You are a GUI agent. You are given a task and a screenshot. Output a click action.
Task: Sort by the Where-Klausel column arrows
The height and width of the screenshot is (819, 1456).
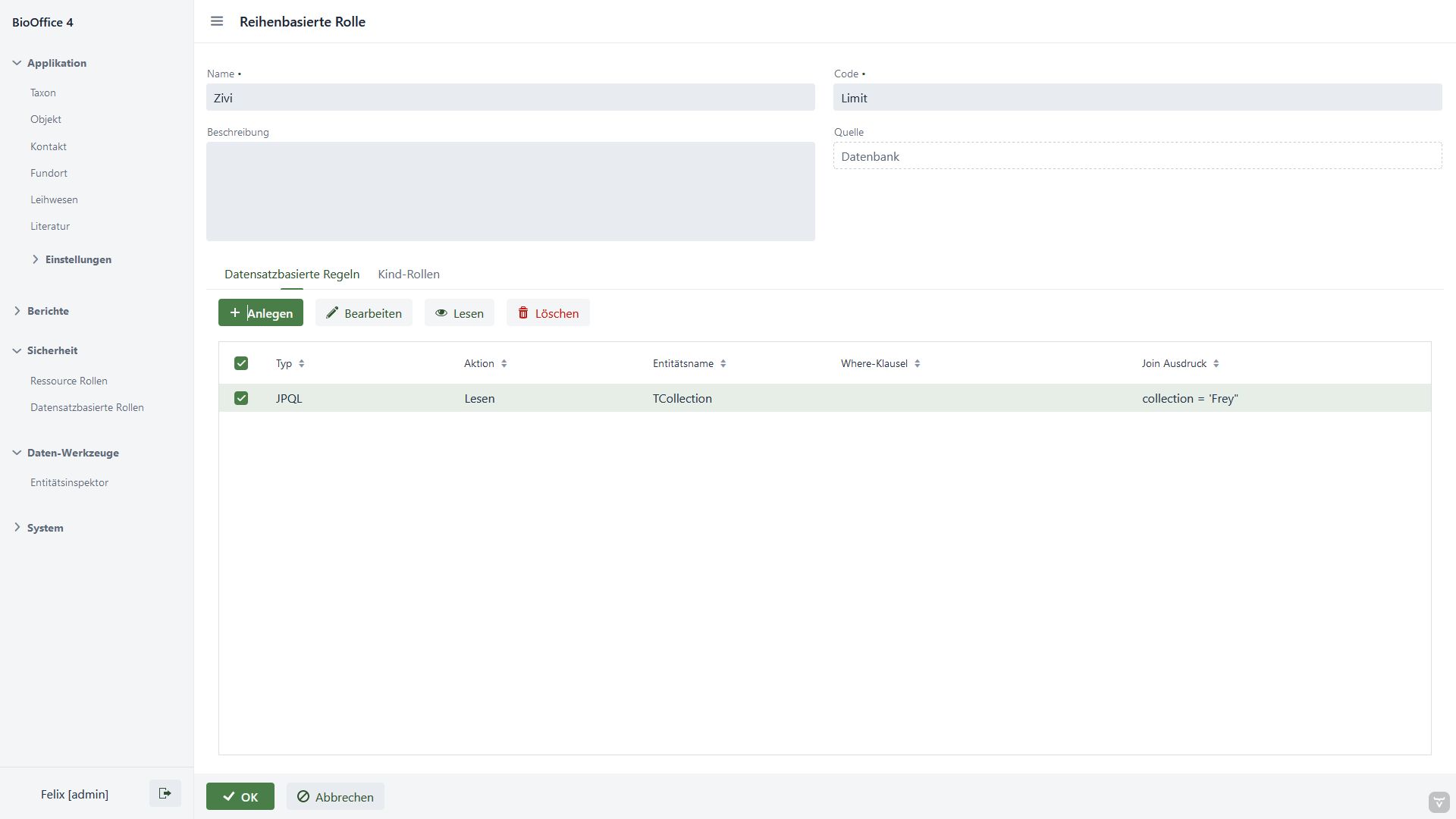[918, 364]
